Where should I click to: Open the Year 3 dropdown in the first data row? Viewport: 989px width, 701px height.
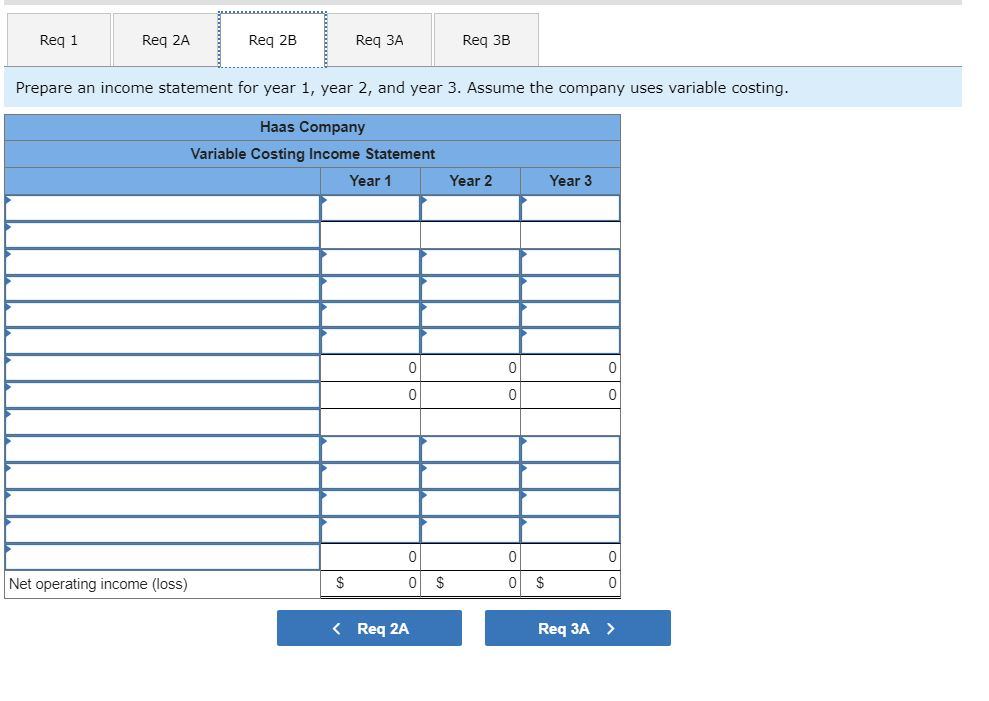click(x=568, y=207)
